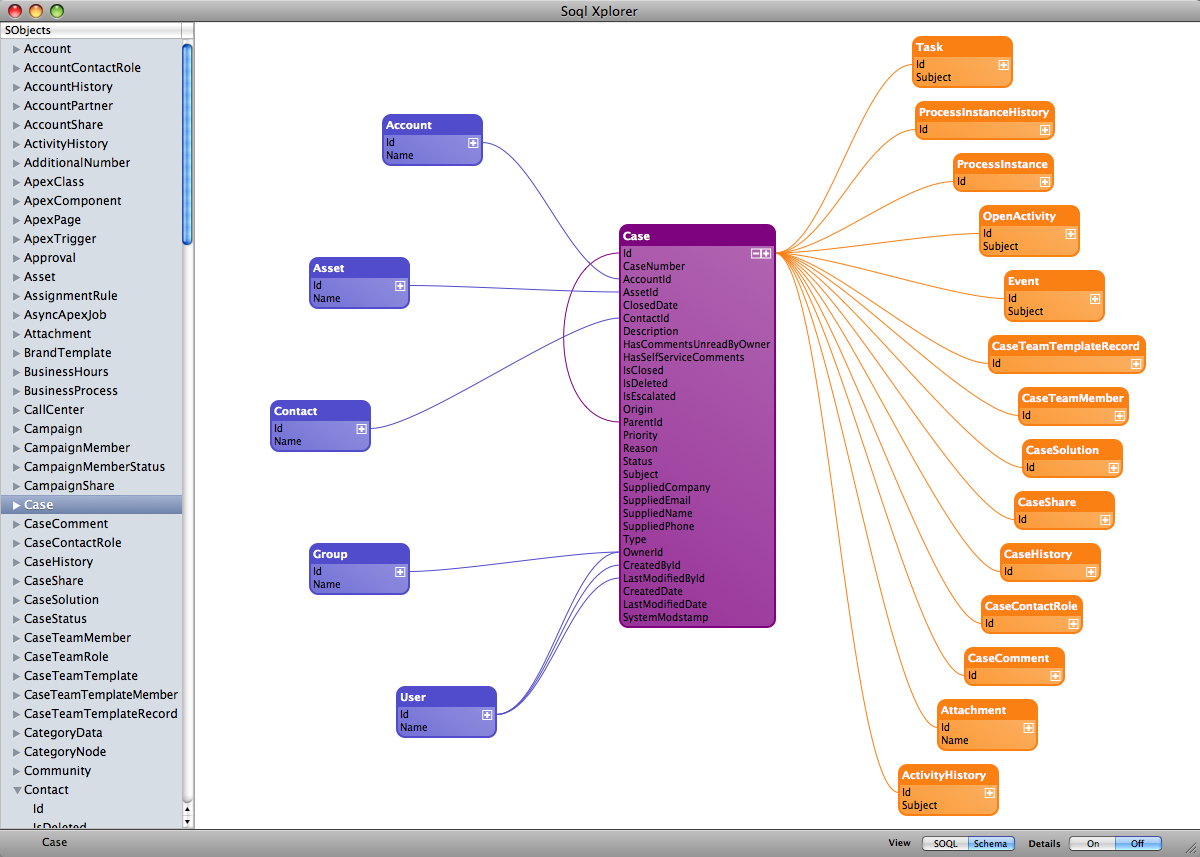Click ParentId field in Case node
Image resolution: width=1200 pixels, height=857 pixels.
click(642, 423)
